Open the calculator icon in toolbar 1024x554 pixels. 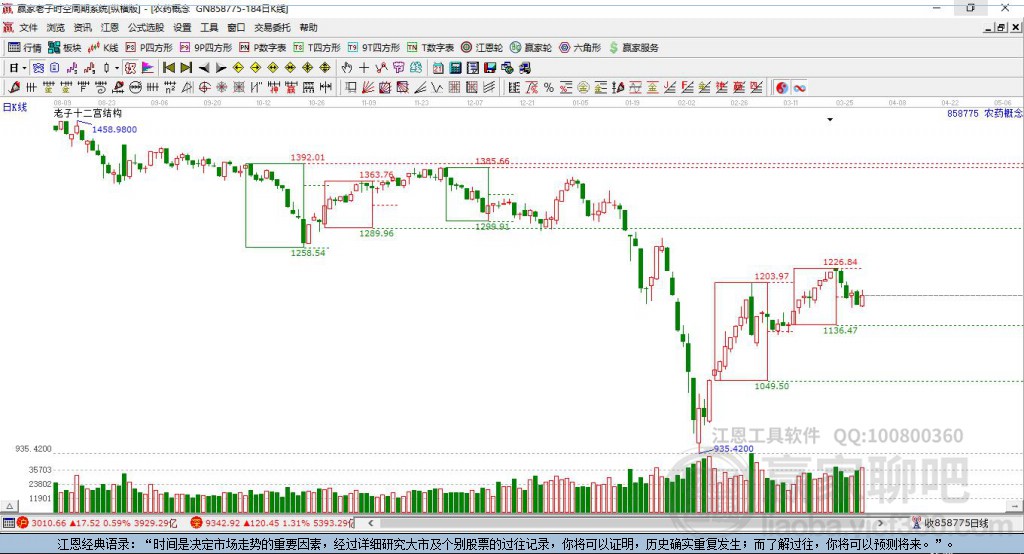[456, 68]
